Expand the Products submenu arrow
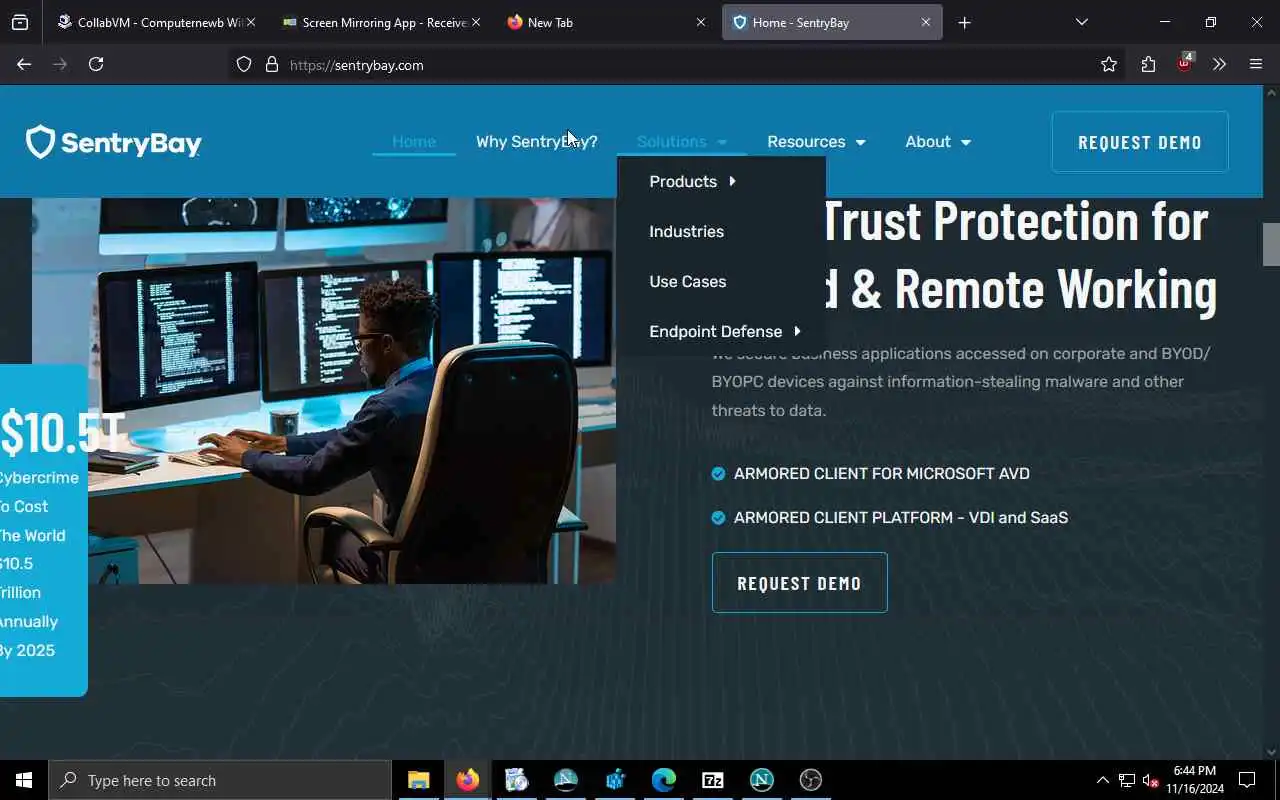 [x=732, y=181]
